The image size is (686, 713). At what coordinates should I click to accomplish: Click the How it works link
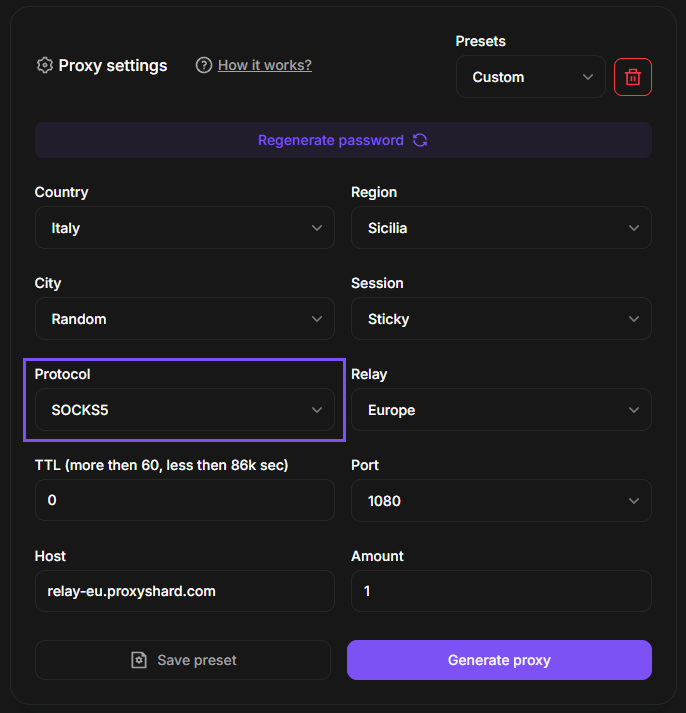coord(265,65)
